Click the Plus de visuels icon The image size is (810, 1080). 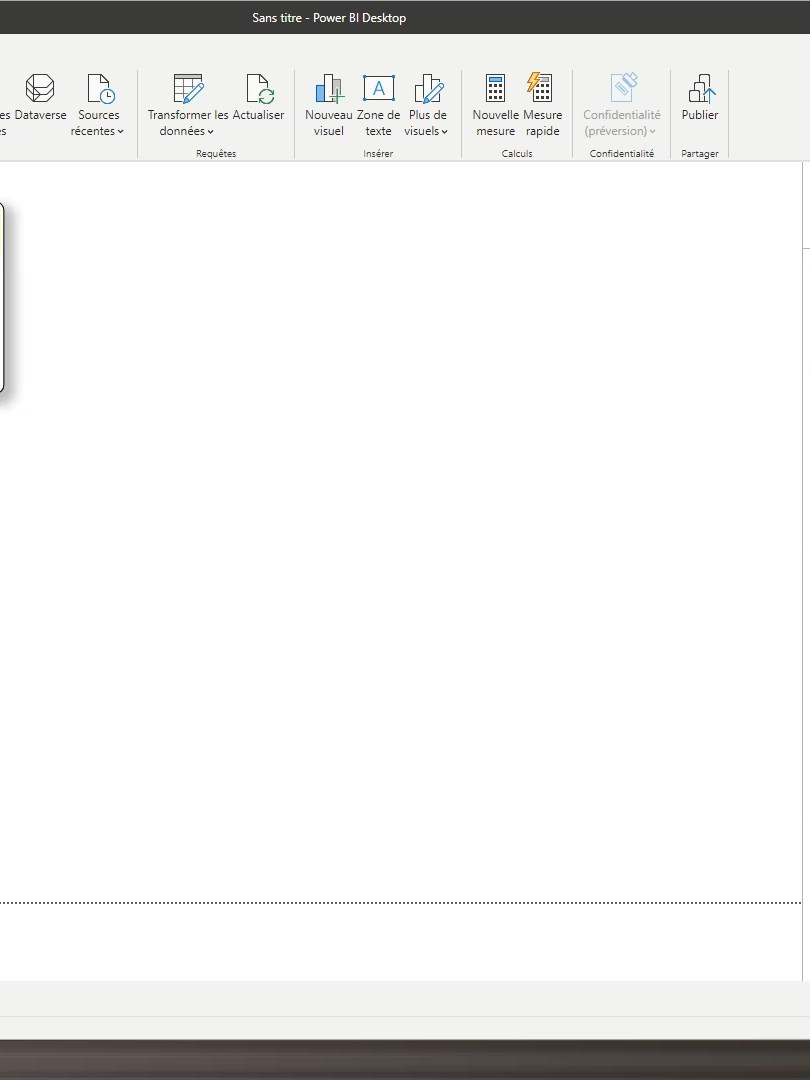click(428, 89)
